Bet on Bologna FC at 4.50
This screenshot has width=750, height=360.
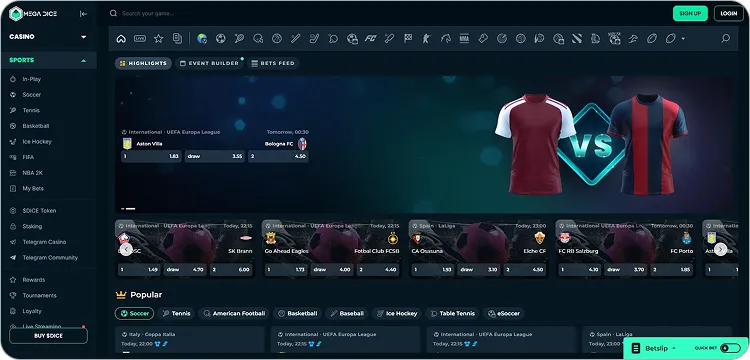tap(278, 156)
